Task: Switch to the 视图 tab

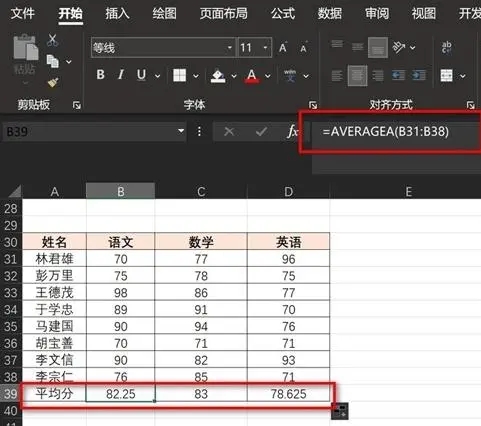Action: (x=424, y=13)
